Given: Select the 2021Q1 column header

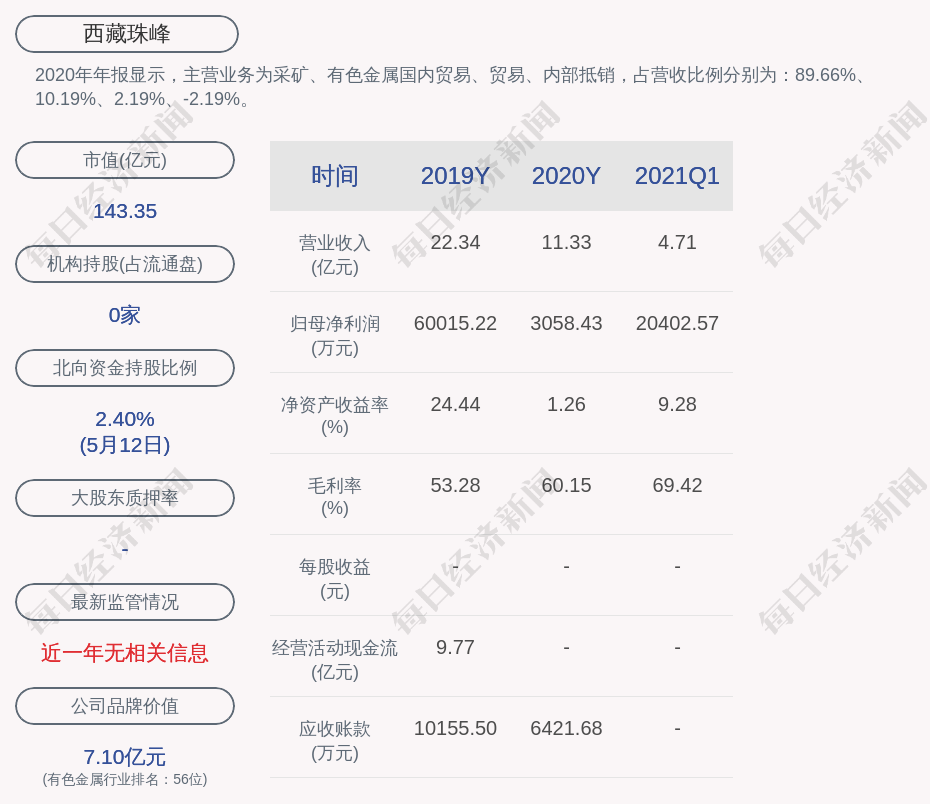Looking at the screenshot, I should (x=677, y=176).
